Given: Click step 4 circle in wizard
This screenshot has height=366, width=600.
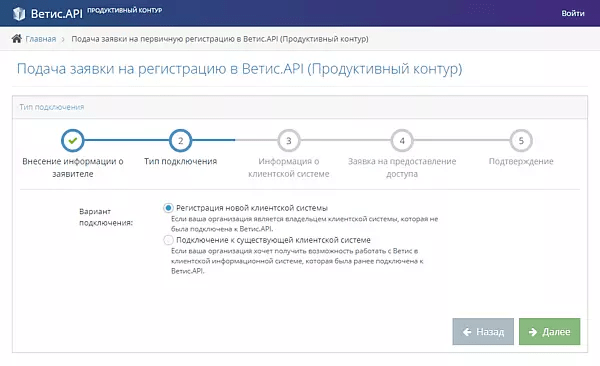Looking at the screenshot, I should click(x=402, y=141).
